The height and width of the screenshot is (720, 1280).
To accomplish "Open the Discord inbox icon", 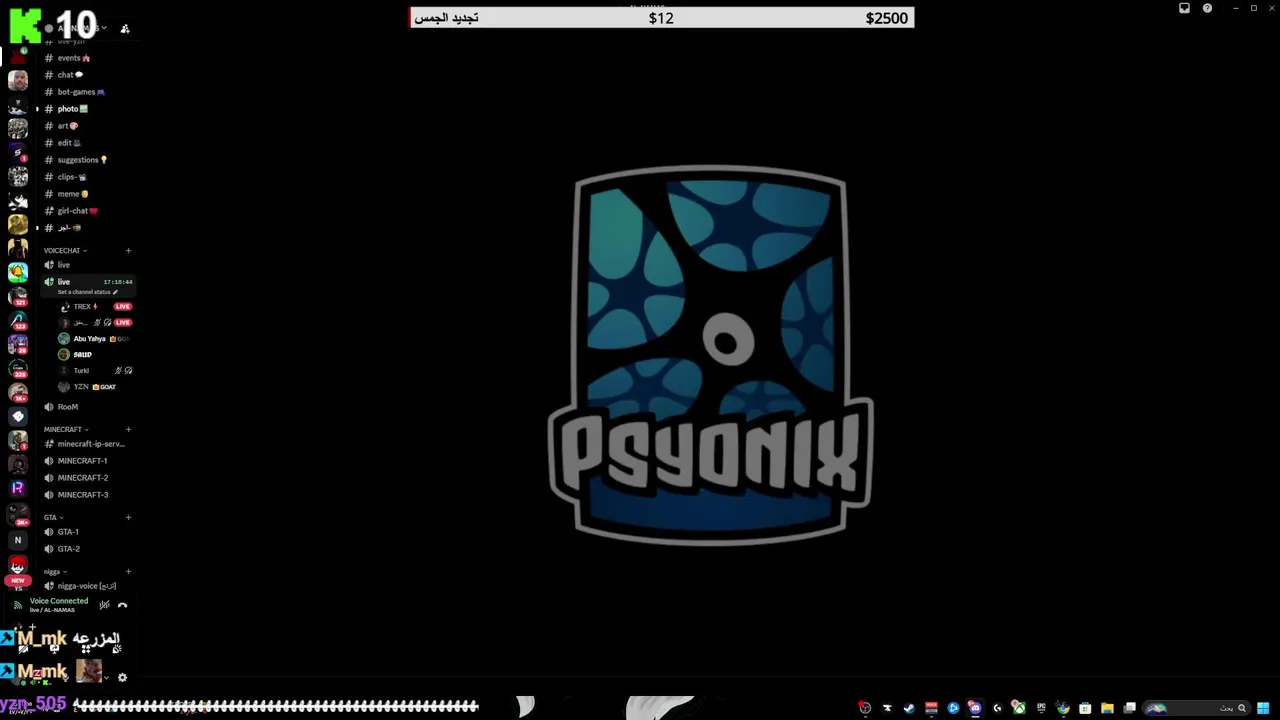I will click(x=1184, y=8).
